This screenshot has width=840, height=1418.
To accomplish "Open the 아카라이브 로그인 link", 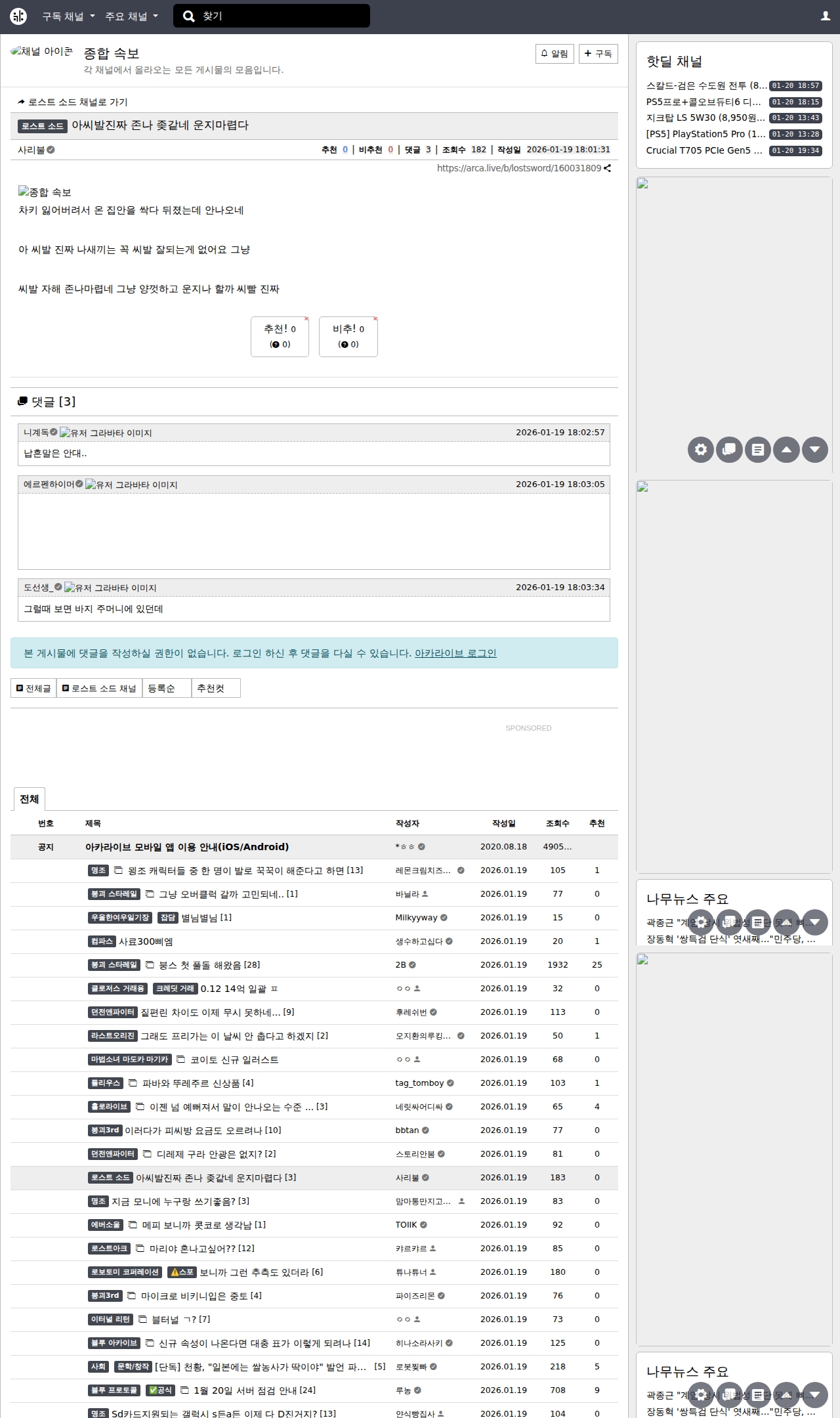I will [455, 653].
